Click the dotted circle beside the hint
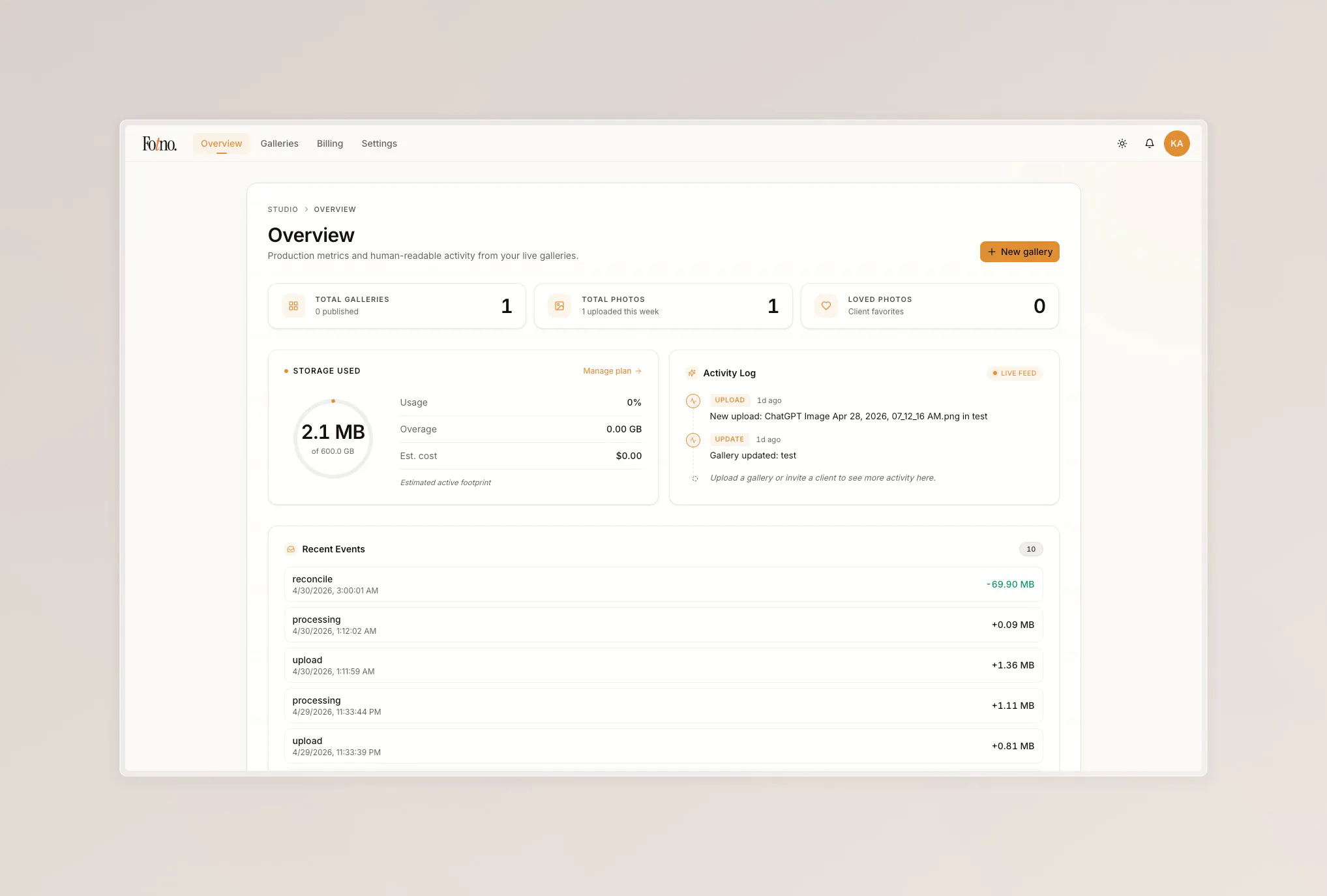This screenshot has width=1327, height=896. coord(695,479)
